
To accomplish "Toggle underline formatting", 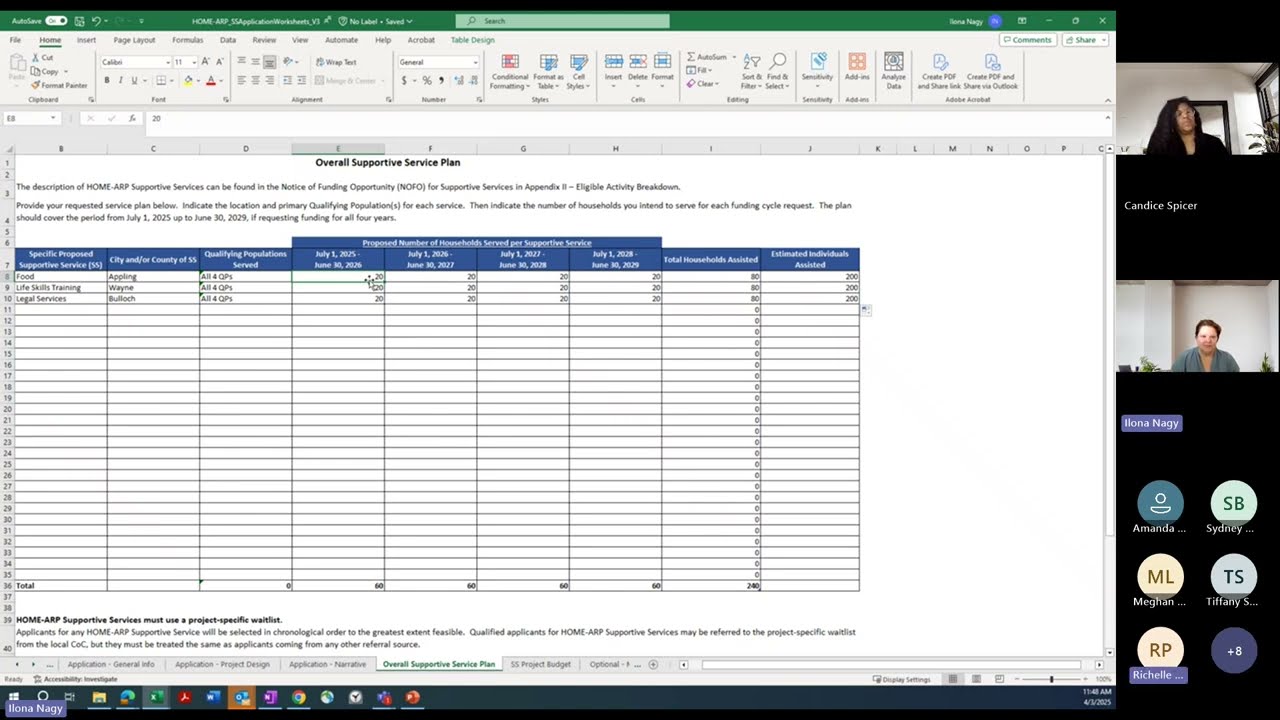I will (x=134, y=80).
